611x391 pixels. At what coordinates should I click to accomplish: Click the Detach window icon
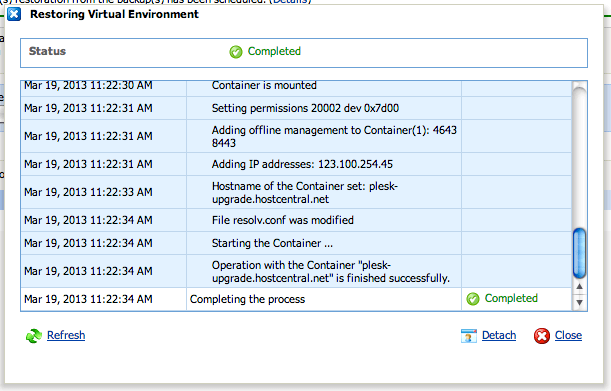click(x=468, y=336)
